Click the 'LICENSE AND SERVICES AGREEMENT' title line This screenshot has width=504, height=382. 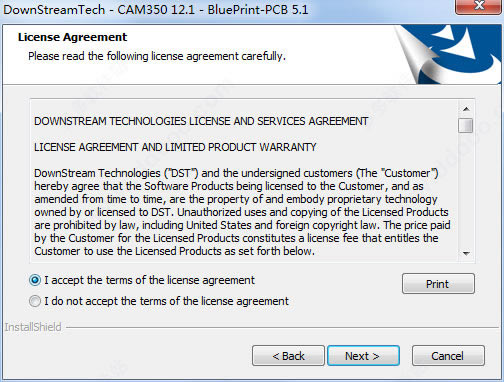pos(201,121)
